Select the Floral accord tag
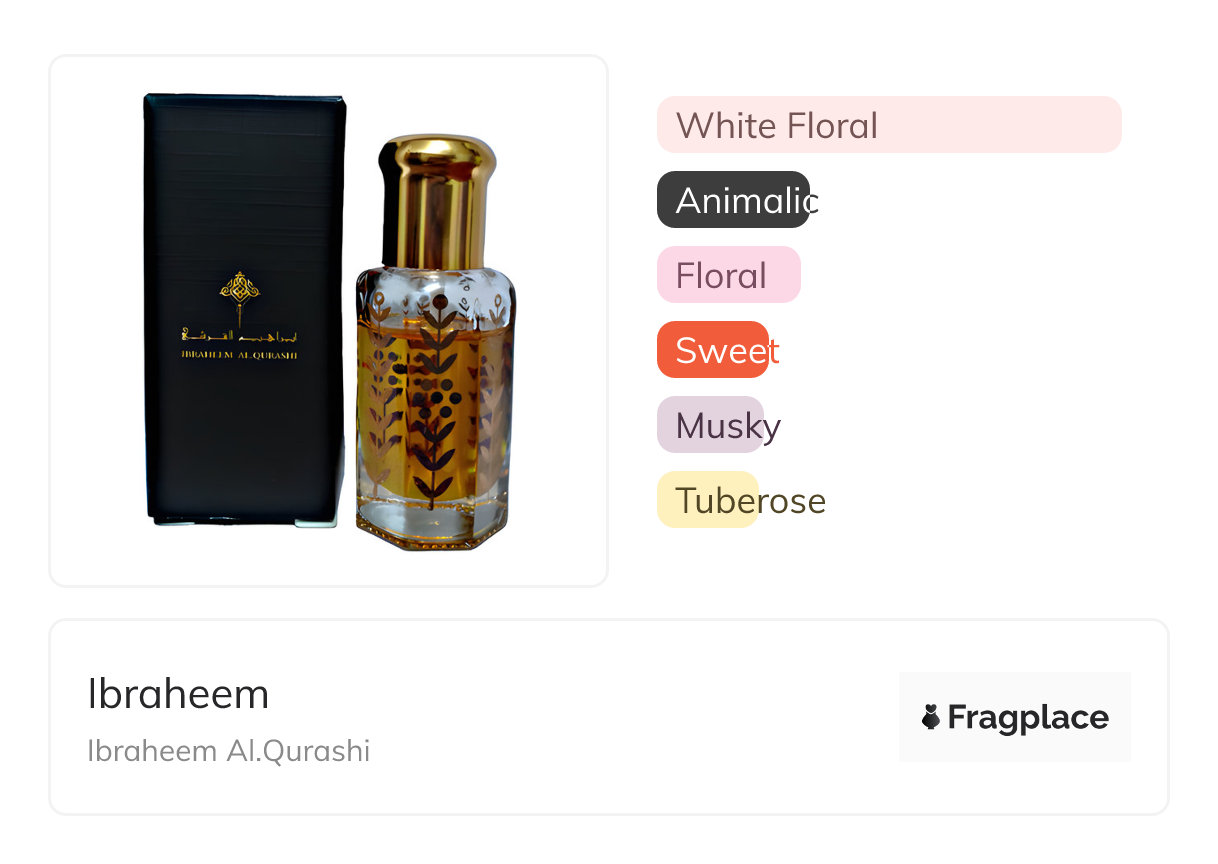 [729, 275]
